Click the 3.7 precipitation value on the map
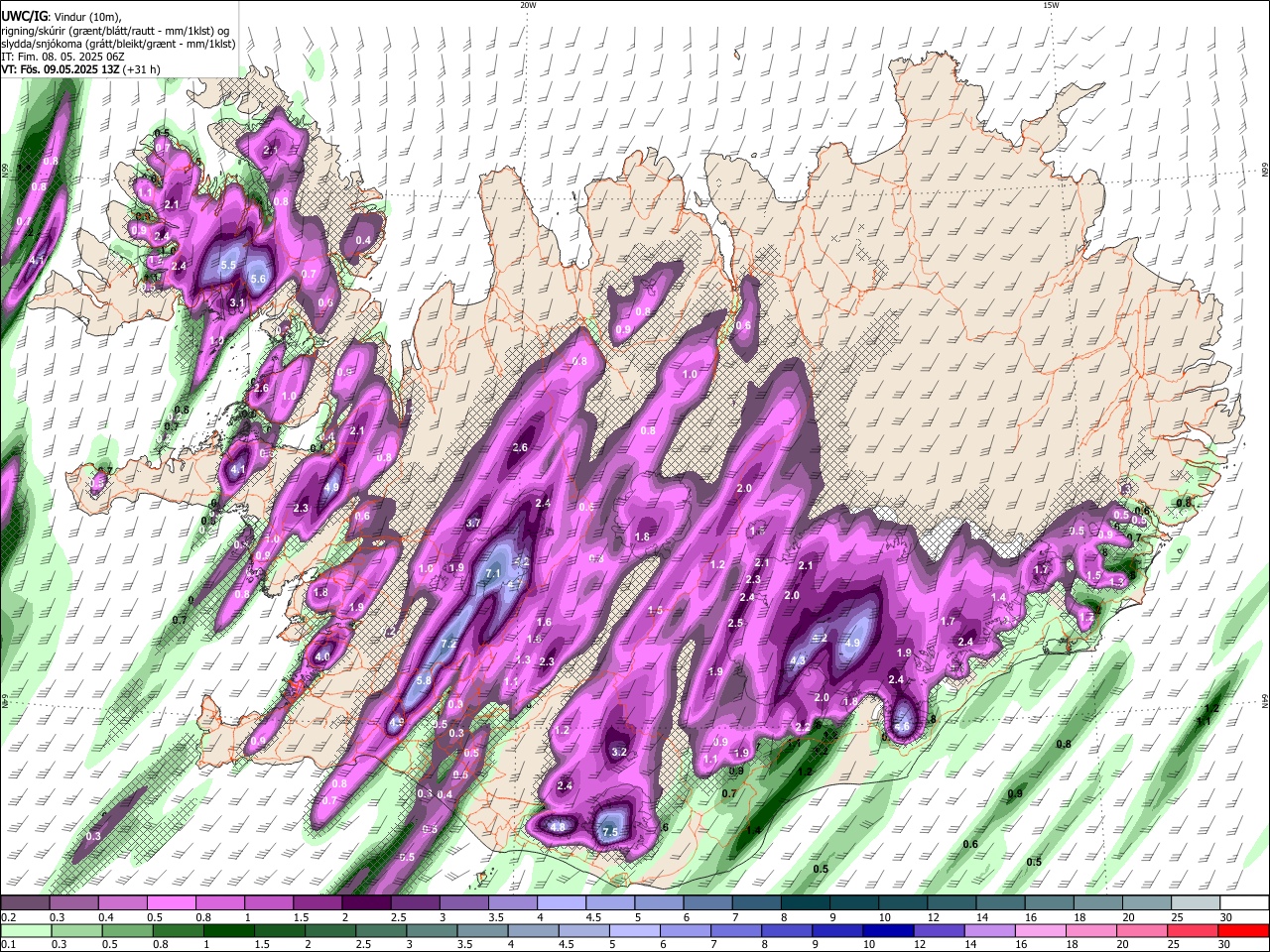Viewport: 1270px width, 952px height. click(473, 523)
